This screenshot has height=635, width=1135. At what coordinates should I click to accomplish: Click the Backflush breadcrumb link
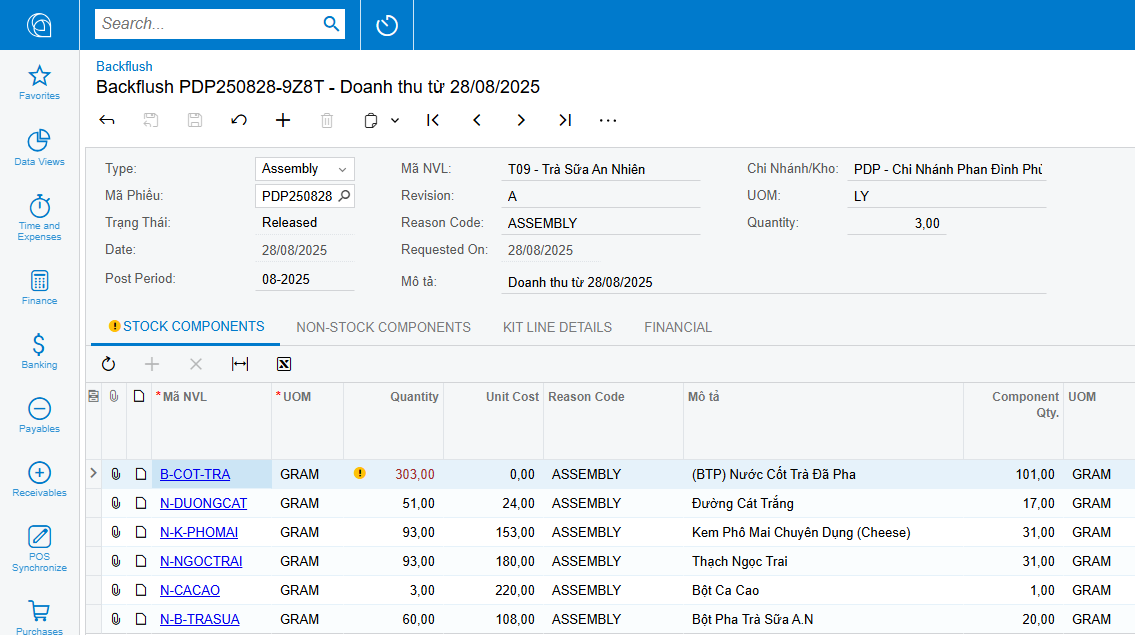click(x=124, y=66)
